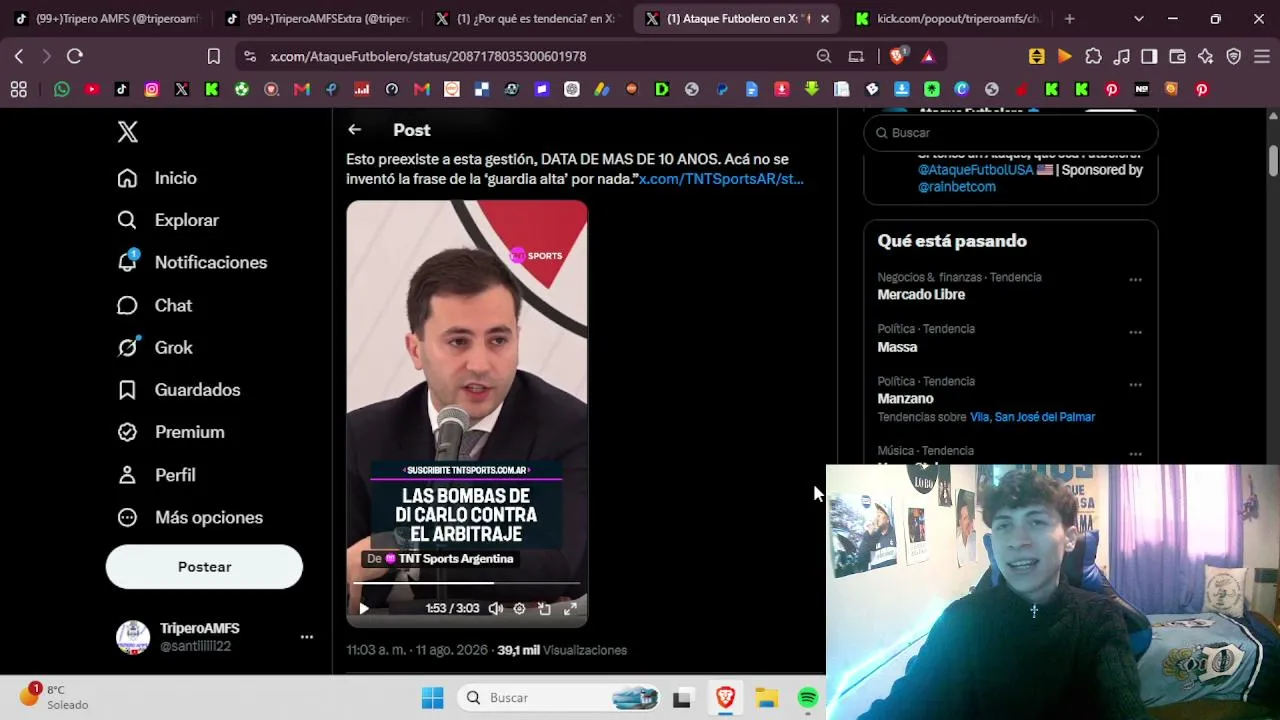
Task: Open the Mercado Libre trend
Action: click(921, 295)
